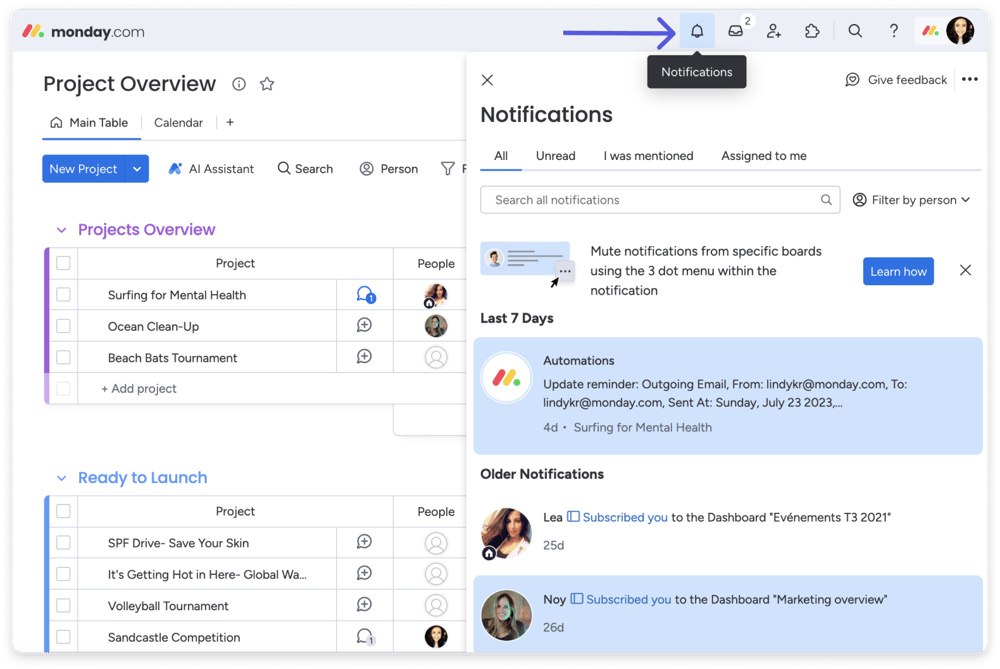Image resolution: width=1000 pixels, height=669 pixels.
Task: Click the Learn how button
Action: tap(898, 271)
